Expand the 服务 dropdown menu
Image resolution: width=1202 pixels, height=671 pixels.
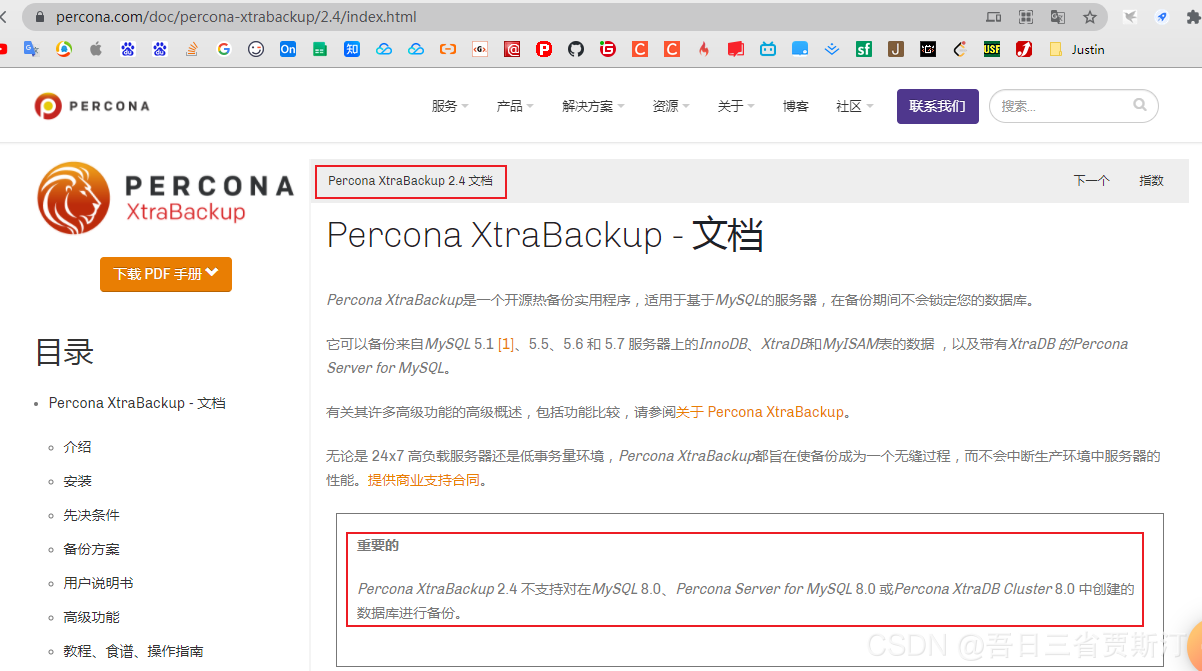tap(450, 106)
